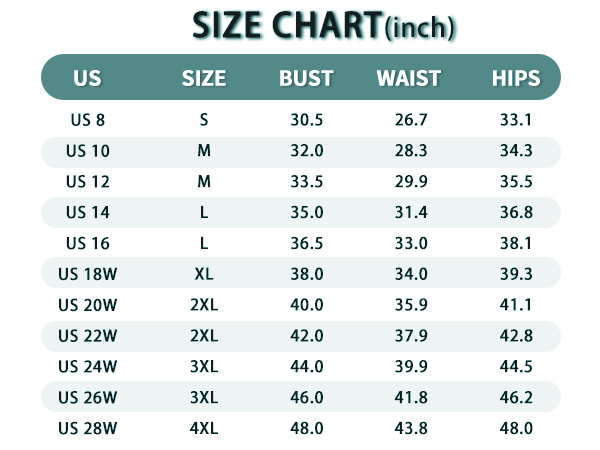Click waist value 31.4
Image resolution: width=600 pixels, height=450 pixels.
pyautogui.click(x=411, y=212)
